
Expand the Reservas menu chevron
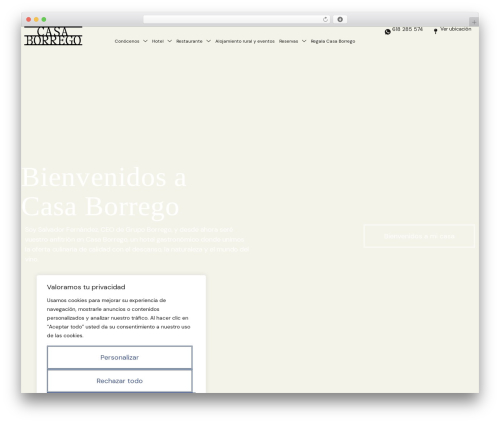pyautogui.click(x=304, y=41)
